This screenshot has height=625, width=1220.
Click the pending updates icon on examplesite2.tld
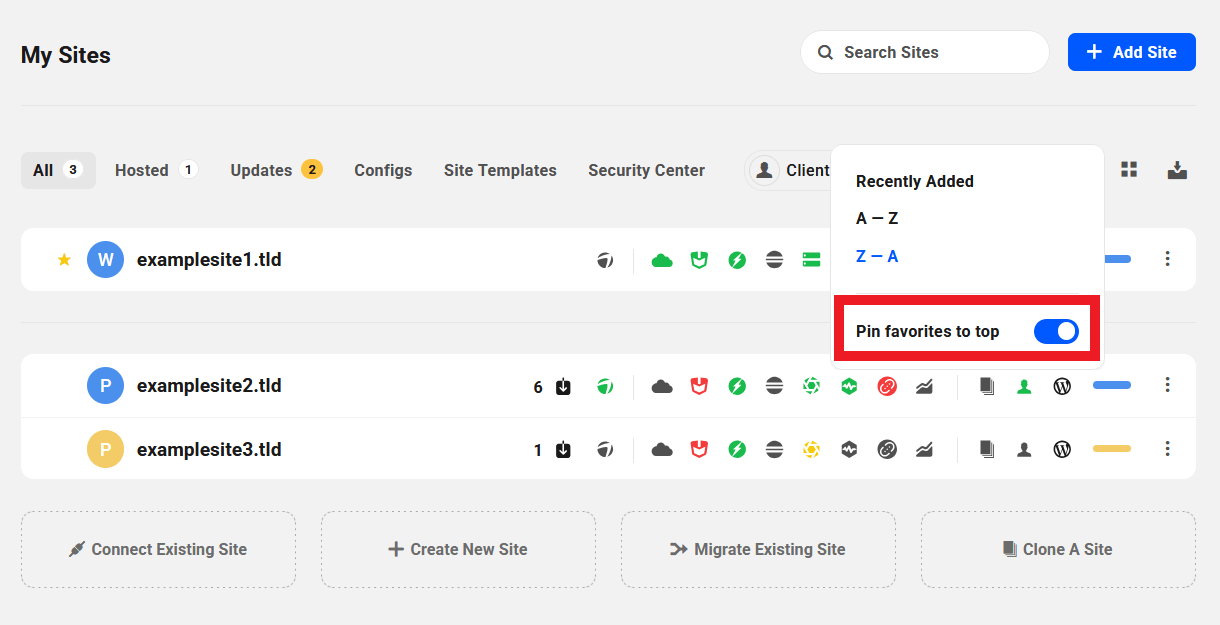point(563,387)
